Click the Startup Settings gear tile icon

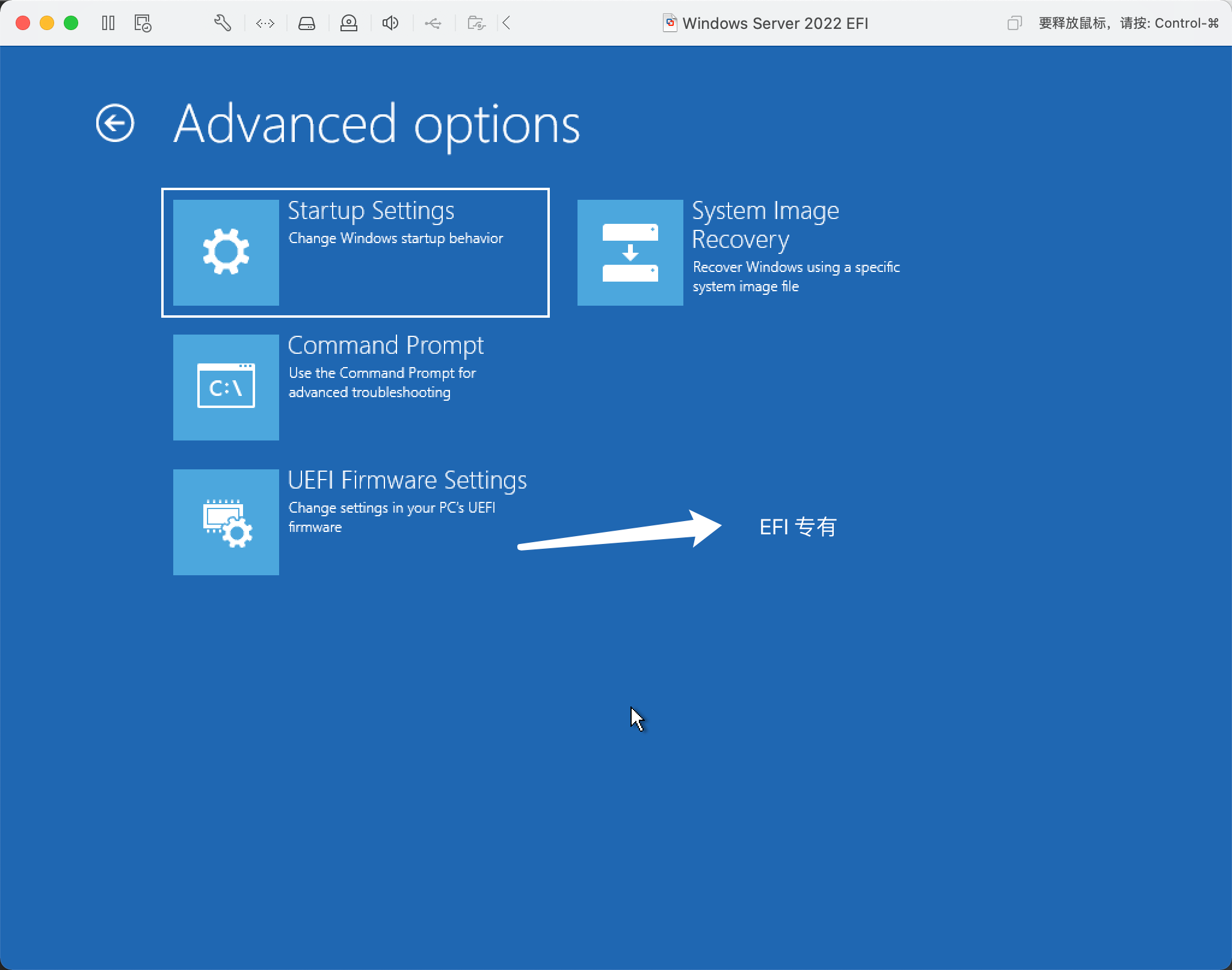tap(226, 252)
